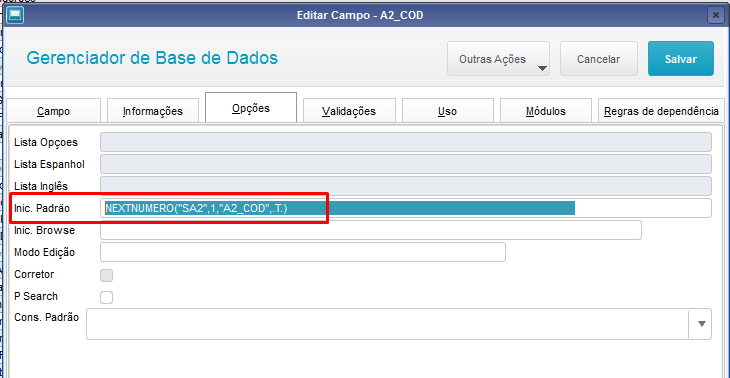
Task: Click the Gerenciador de Base de Dados heading
Action: point(152,58)
